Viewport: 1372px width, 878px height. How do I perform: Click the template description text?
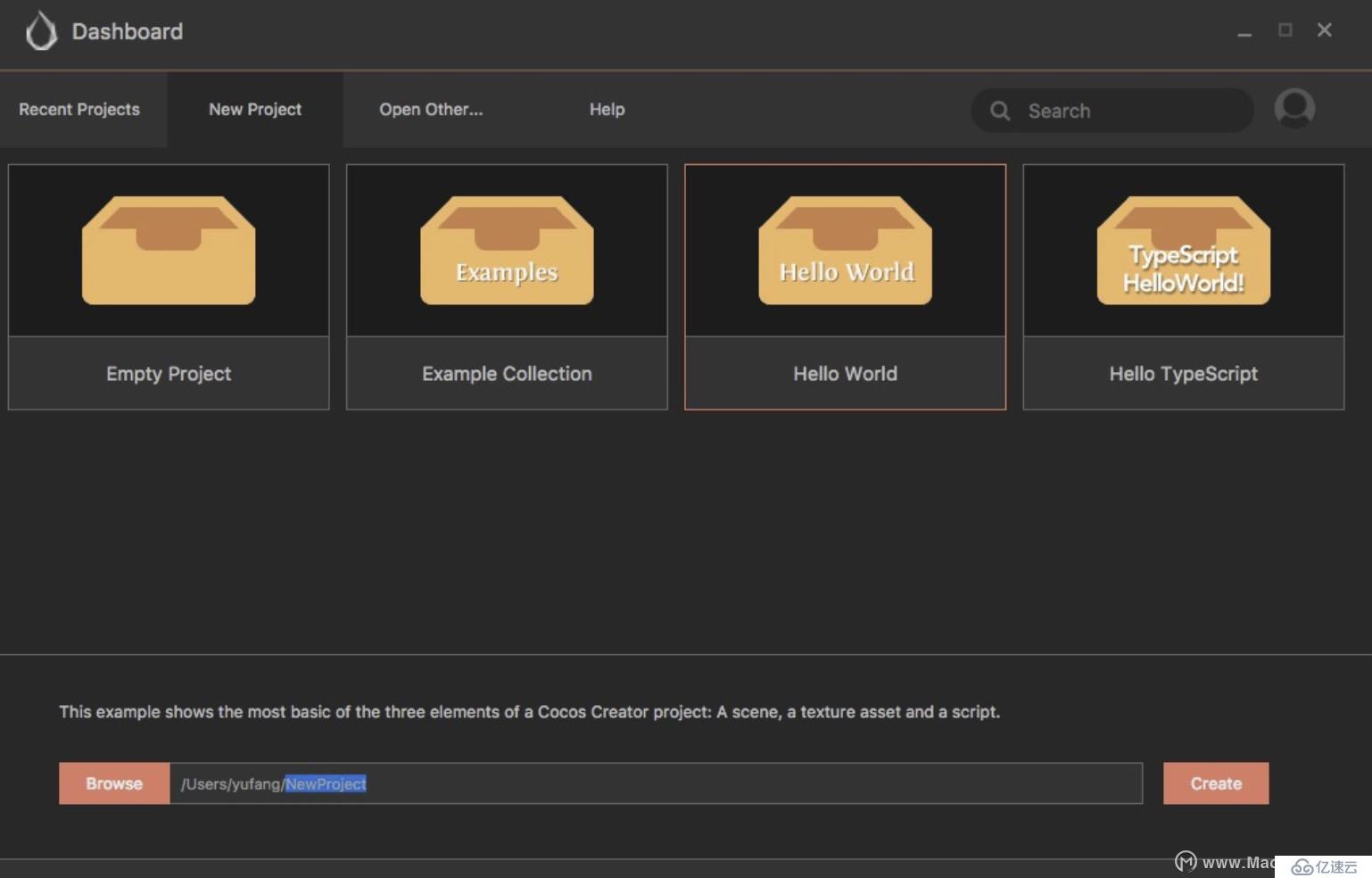(x=530, y=712)
